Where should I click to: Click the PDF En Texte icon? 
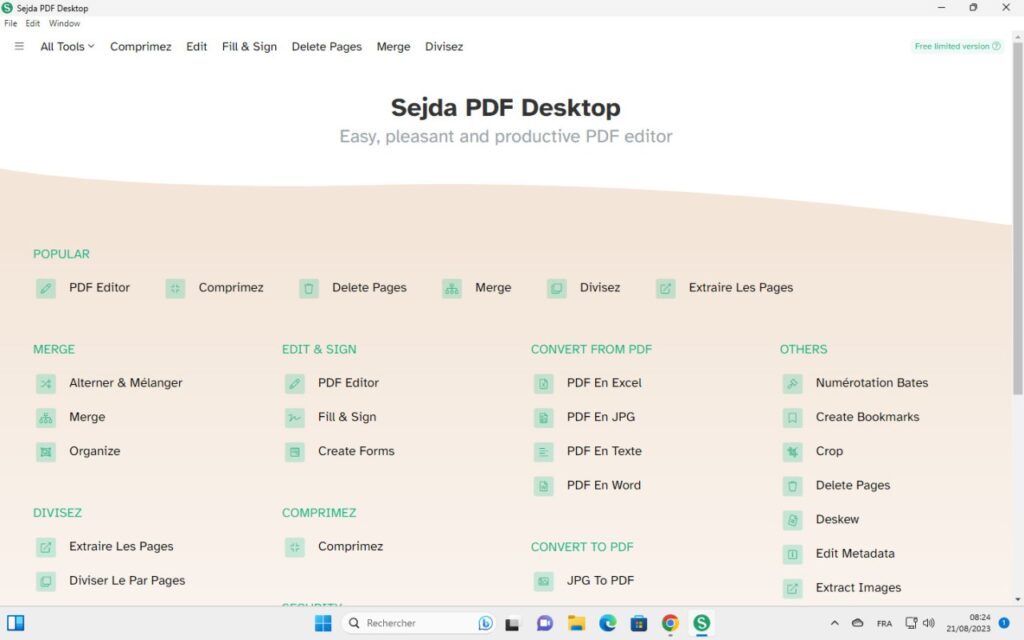point(543,451)
